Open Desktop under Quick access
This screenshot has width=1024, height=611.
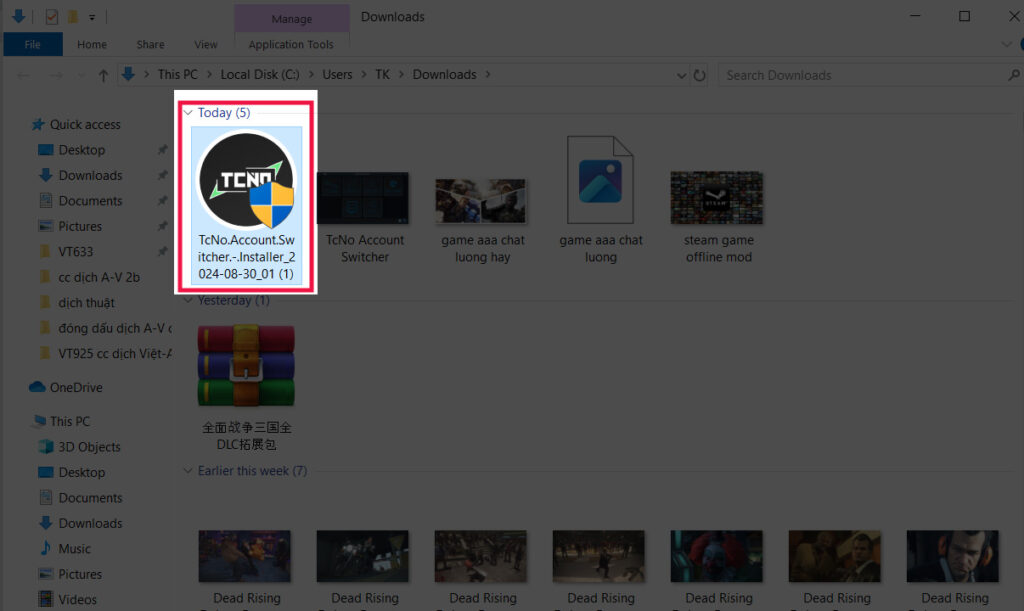pos(82,150)
